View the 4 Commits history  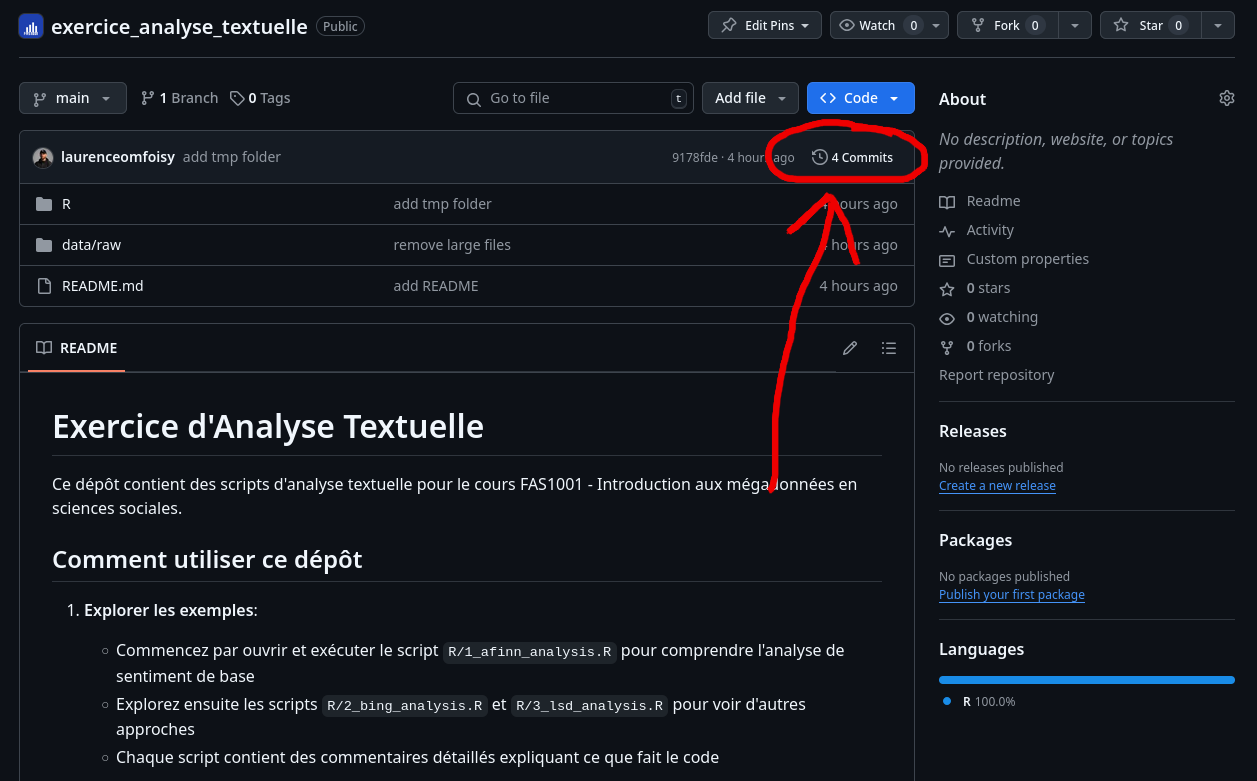click(853, 157)
